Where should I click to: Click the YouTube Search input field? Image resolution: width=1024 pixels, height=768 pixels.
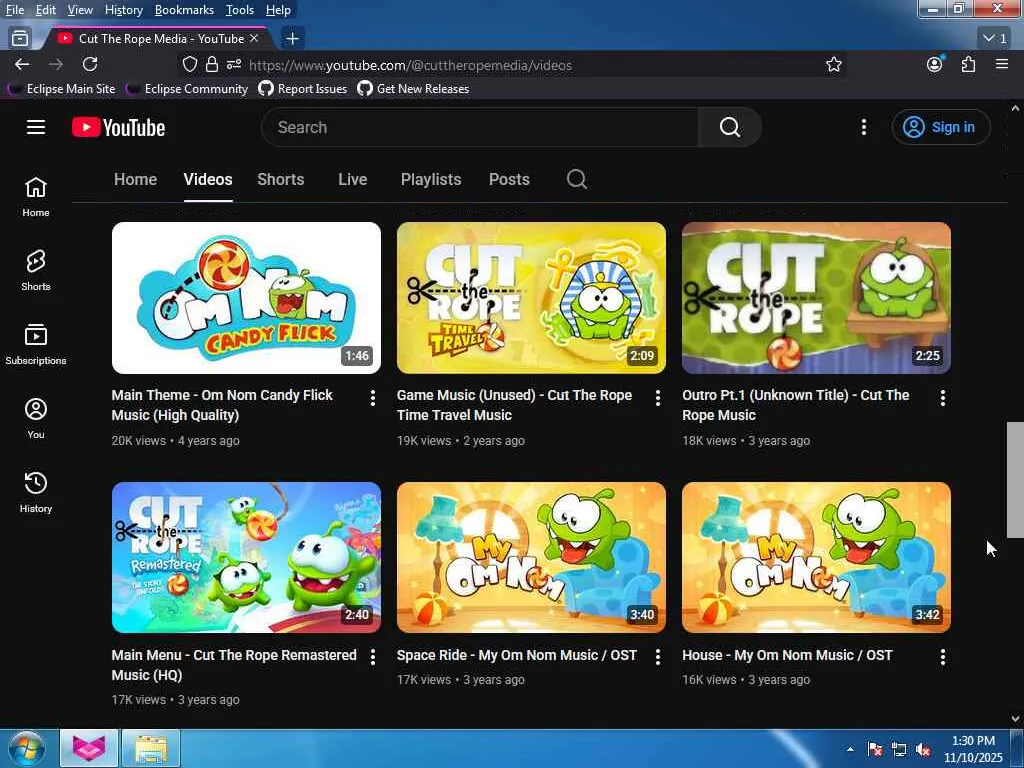pos(480,127)
